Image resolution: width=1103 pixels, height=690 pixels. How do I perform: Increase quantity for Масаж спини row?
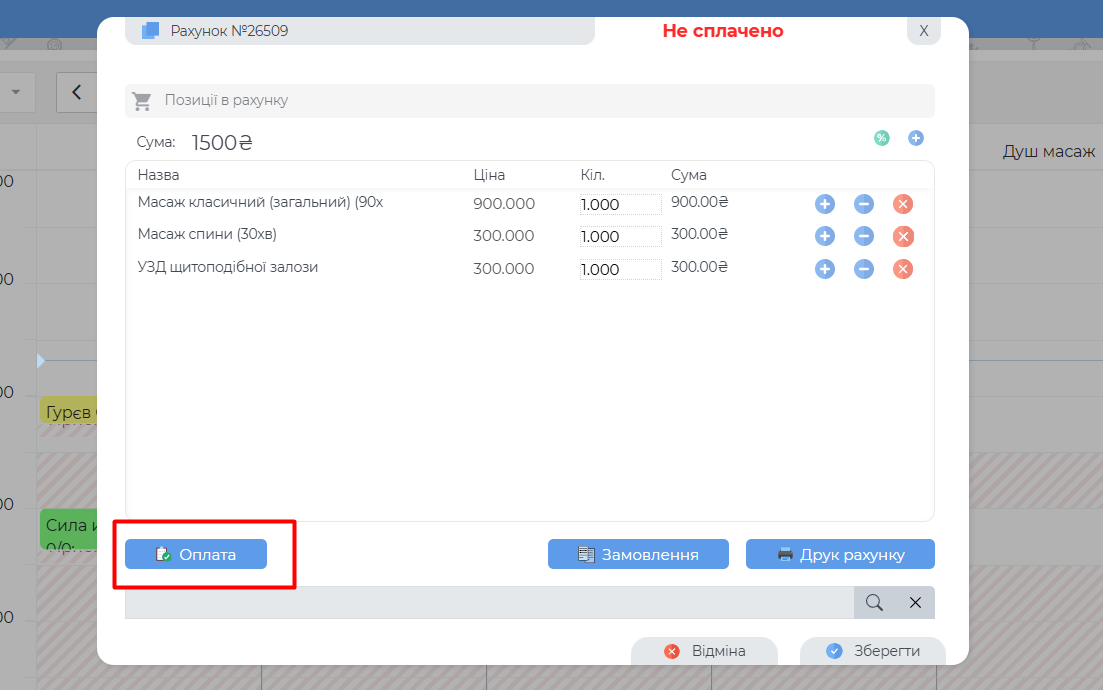pyautogui.click(x=824, y=236)
